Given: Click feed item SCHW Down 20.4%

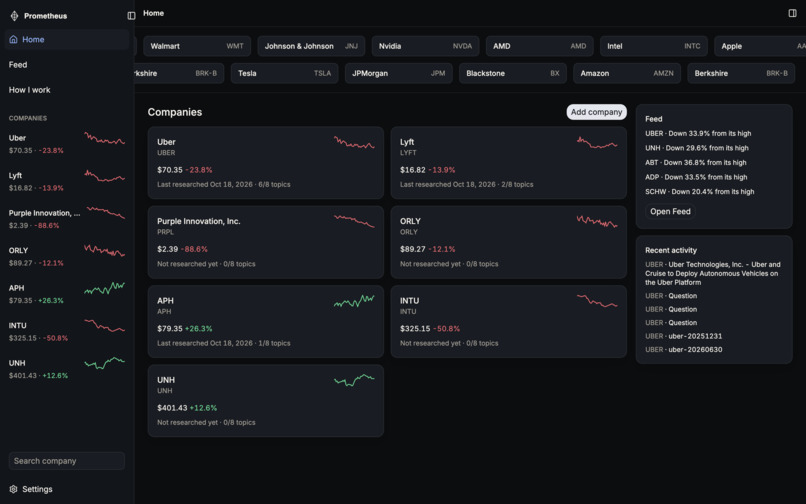Looking at the screenshot, I should [x=700, y=191].
